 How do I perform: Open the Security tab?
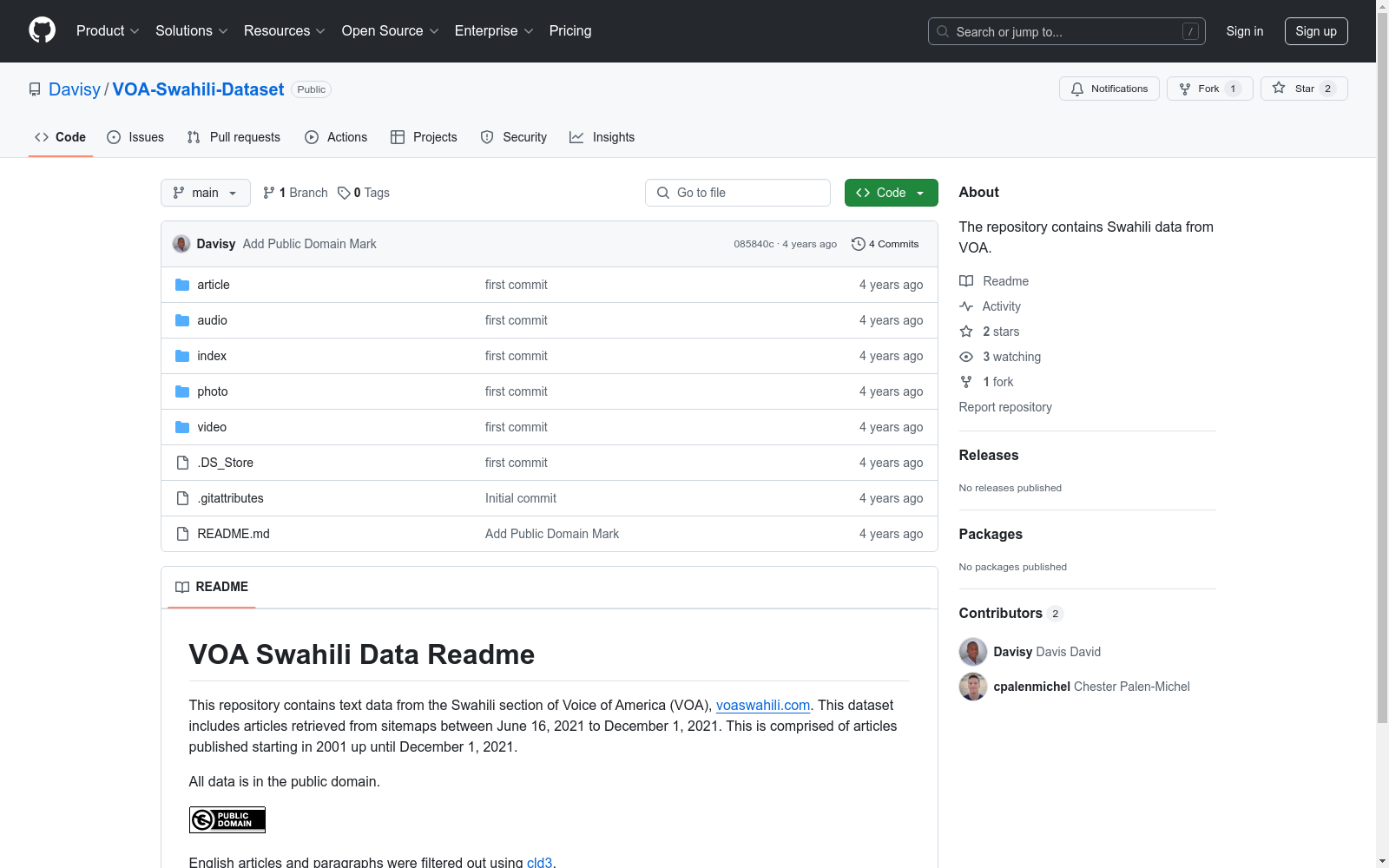pos(514,137)
